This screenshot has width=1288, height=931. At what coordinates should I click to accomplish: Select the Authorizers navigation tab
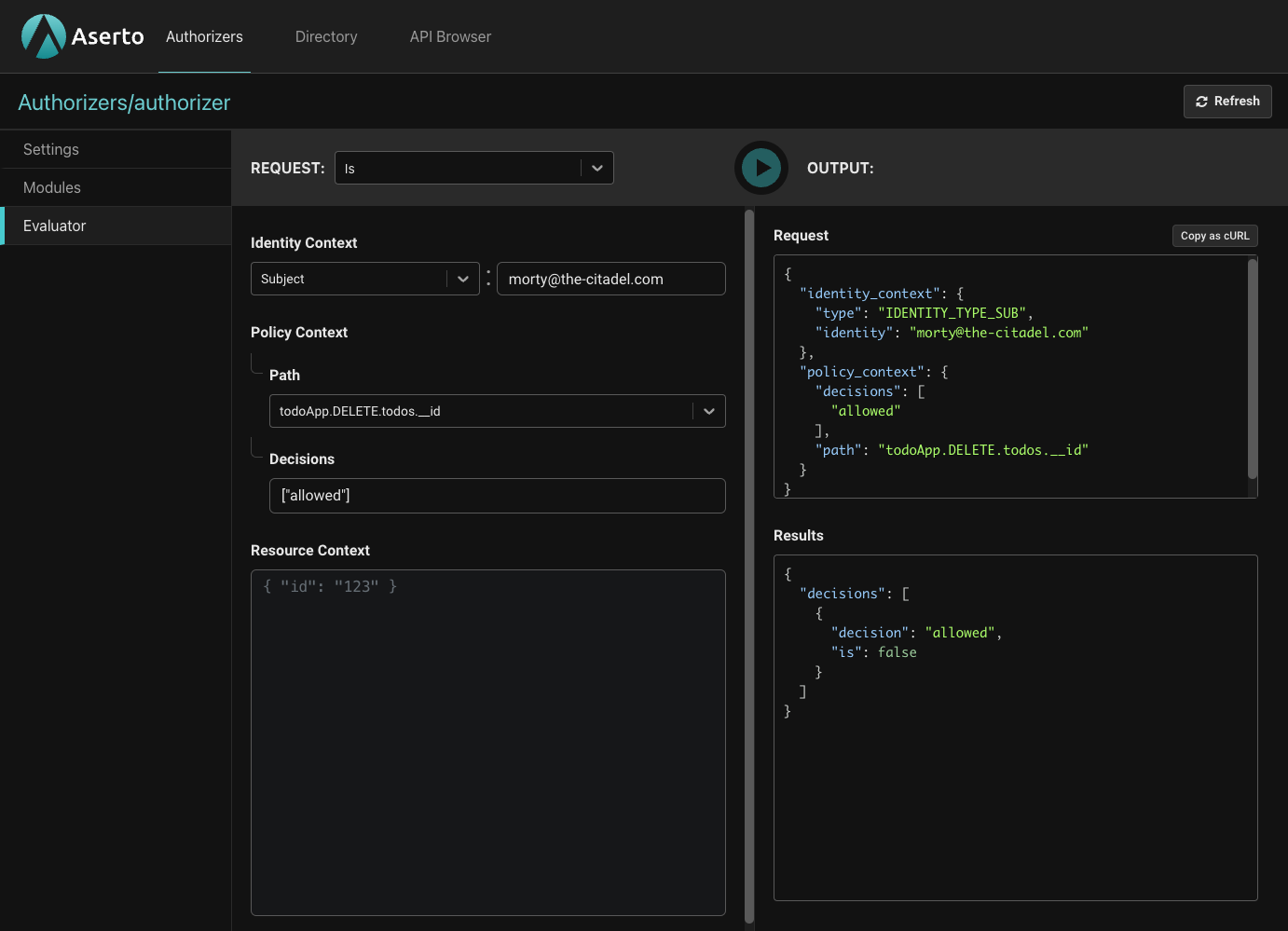click(204, 36)
